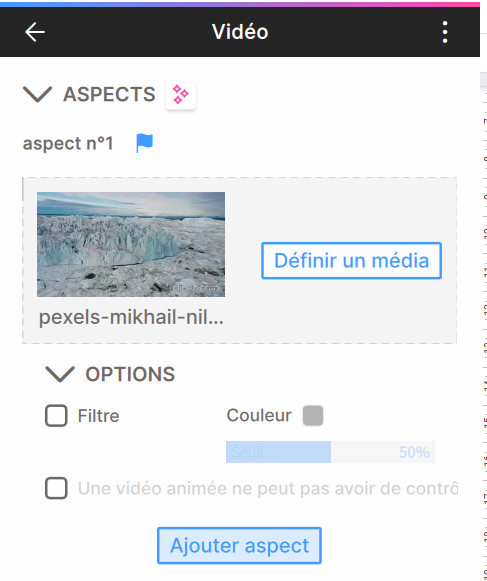The width and height of the screenshot is (487, 581).
Task: Collapse the ASPECTS section chevron
Action: (x=37, y=94)
